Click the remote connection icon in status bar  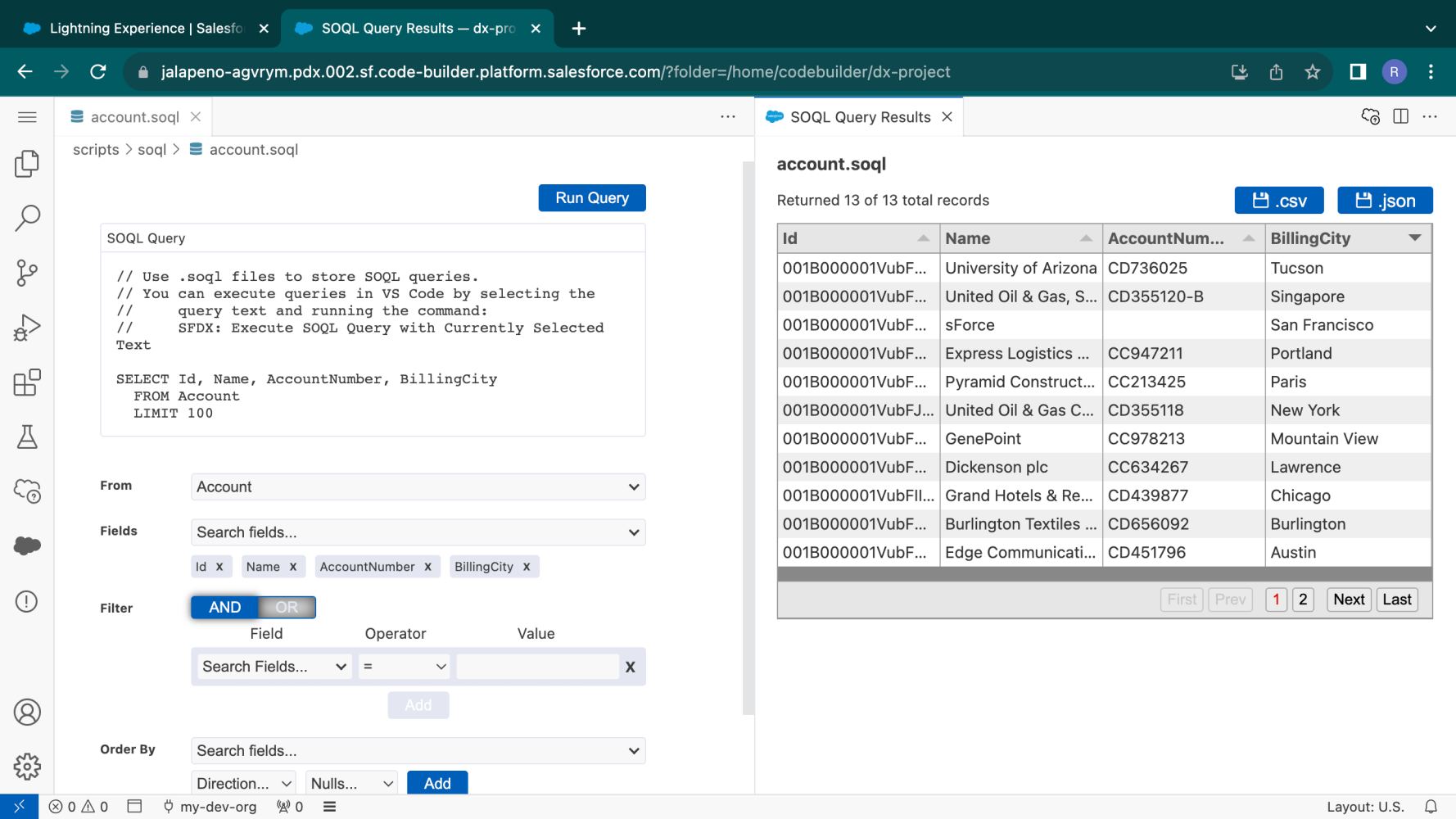coord(19,807)
